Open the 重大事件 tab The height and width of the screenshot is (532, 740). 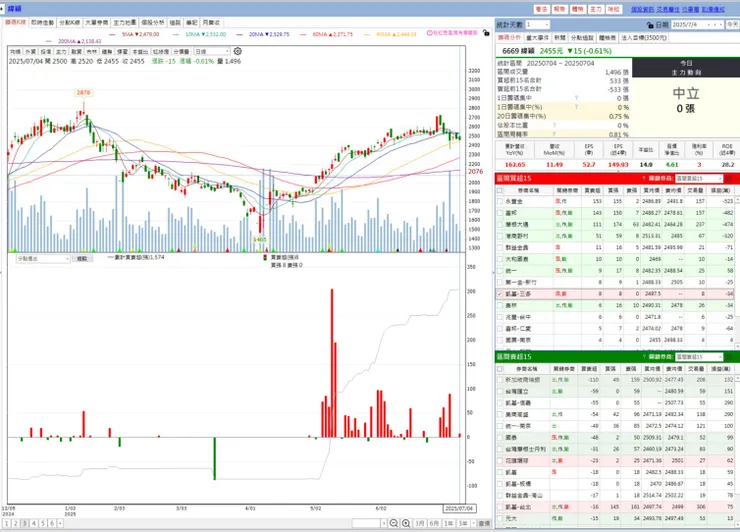coord(537,37)
